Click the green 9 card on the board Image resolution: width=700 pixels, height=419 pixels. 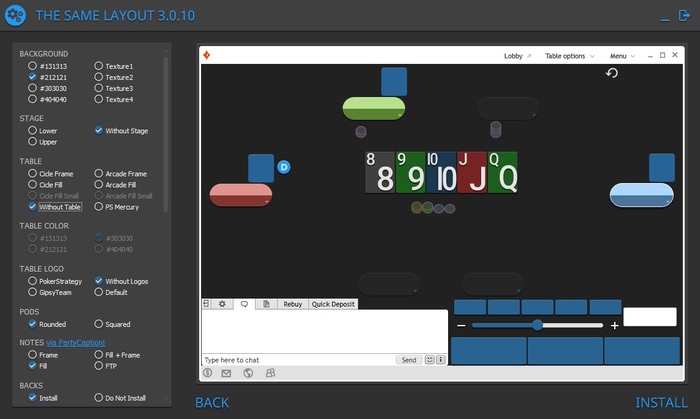[410, 172]
